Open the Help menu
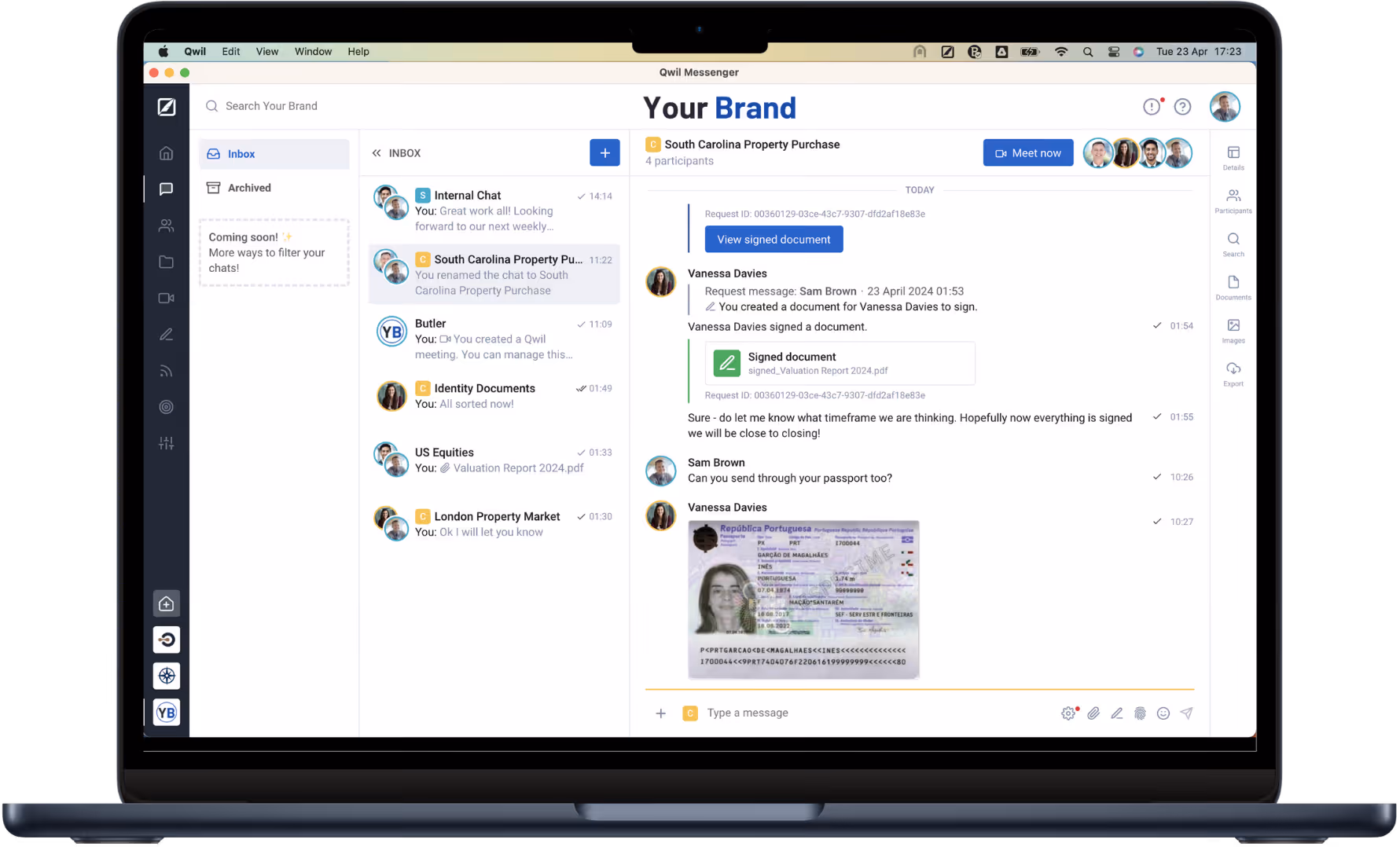The image size is (1400, 847). pos(358,52)
